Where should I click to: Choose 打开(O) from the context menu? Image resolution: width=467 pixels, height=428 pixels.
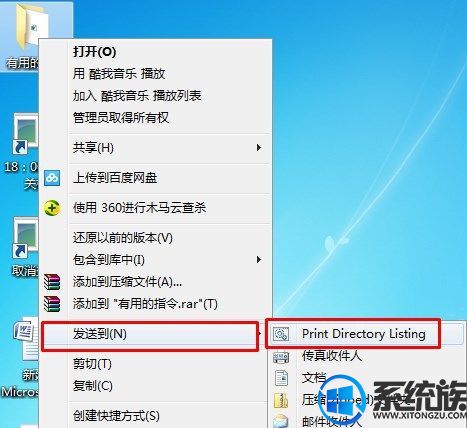click(94, 52)
